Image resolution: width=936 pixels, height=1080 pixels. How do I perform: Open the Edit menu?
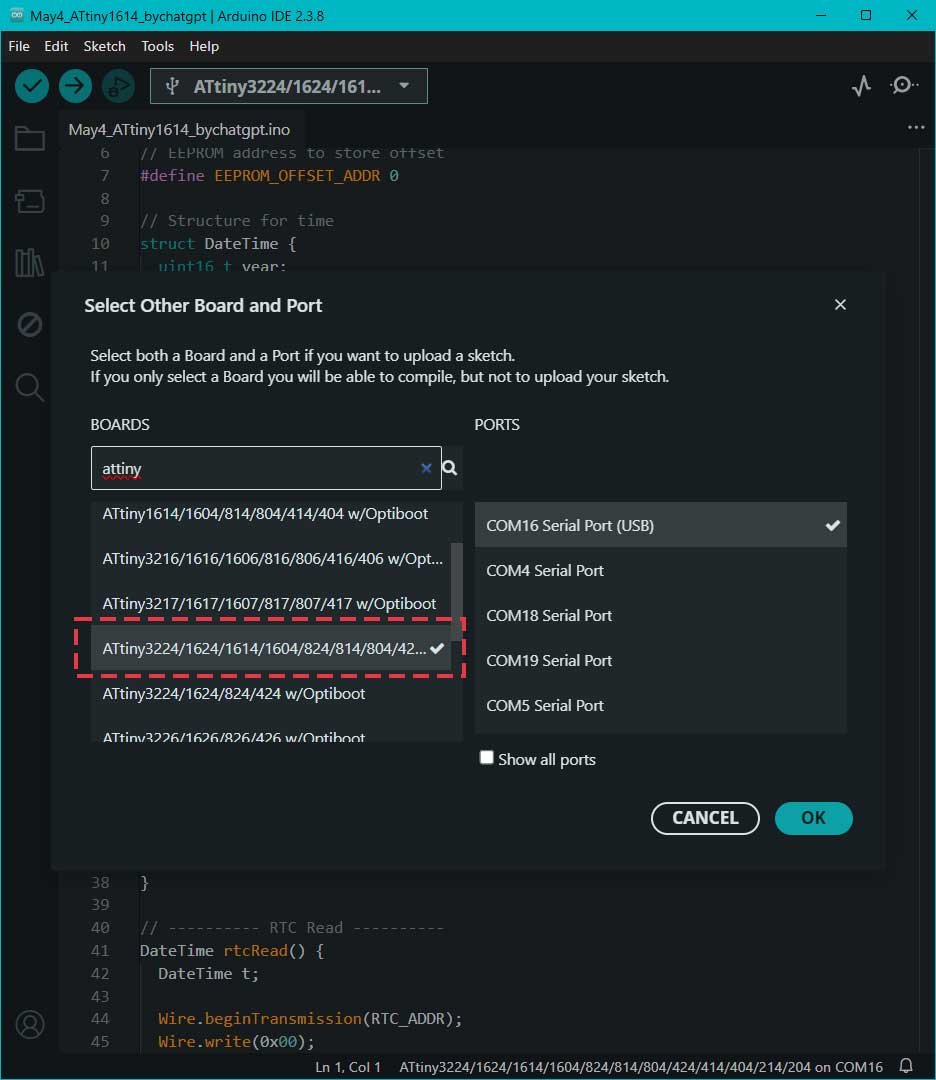tap(56, 46)
